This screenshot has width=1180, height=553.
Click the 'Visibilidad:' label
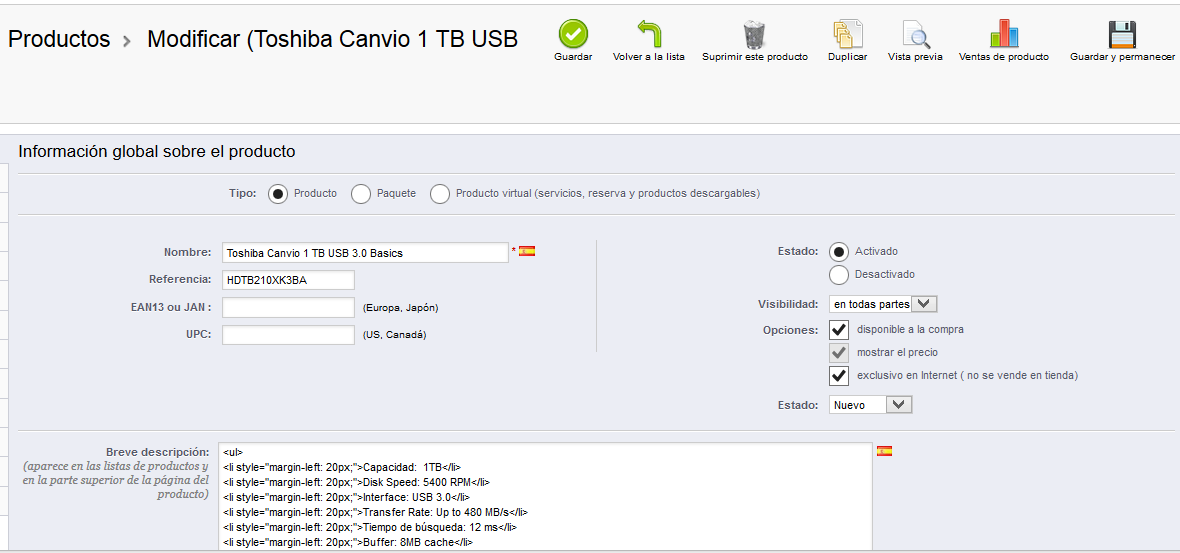(788, 305)
